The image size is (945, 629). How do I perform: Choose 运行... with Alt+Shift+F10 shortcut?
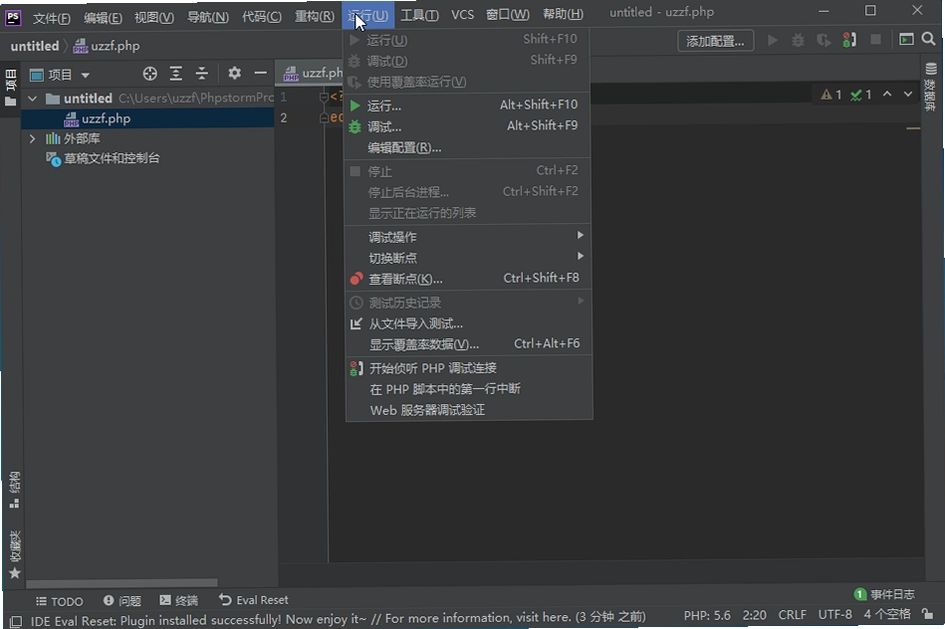point(468,106)
